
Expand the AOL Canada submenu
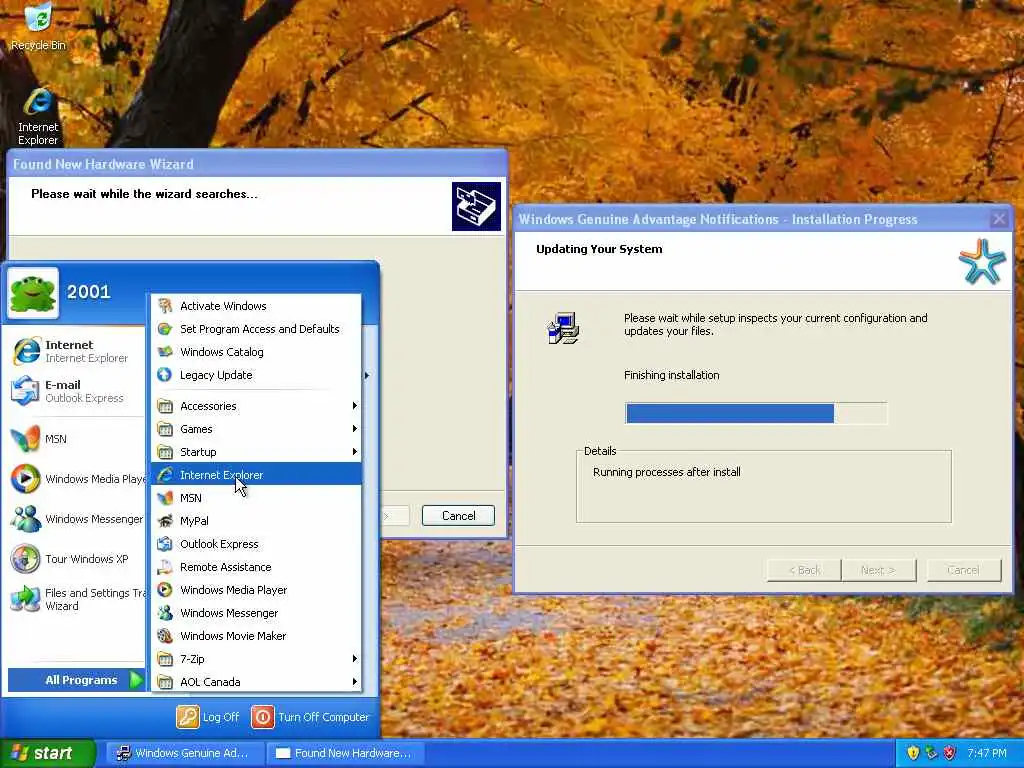pyautogui.click(x=256, y=682)
